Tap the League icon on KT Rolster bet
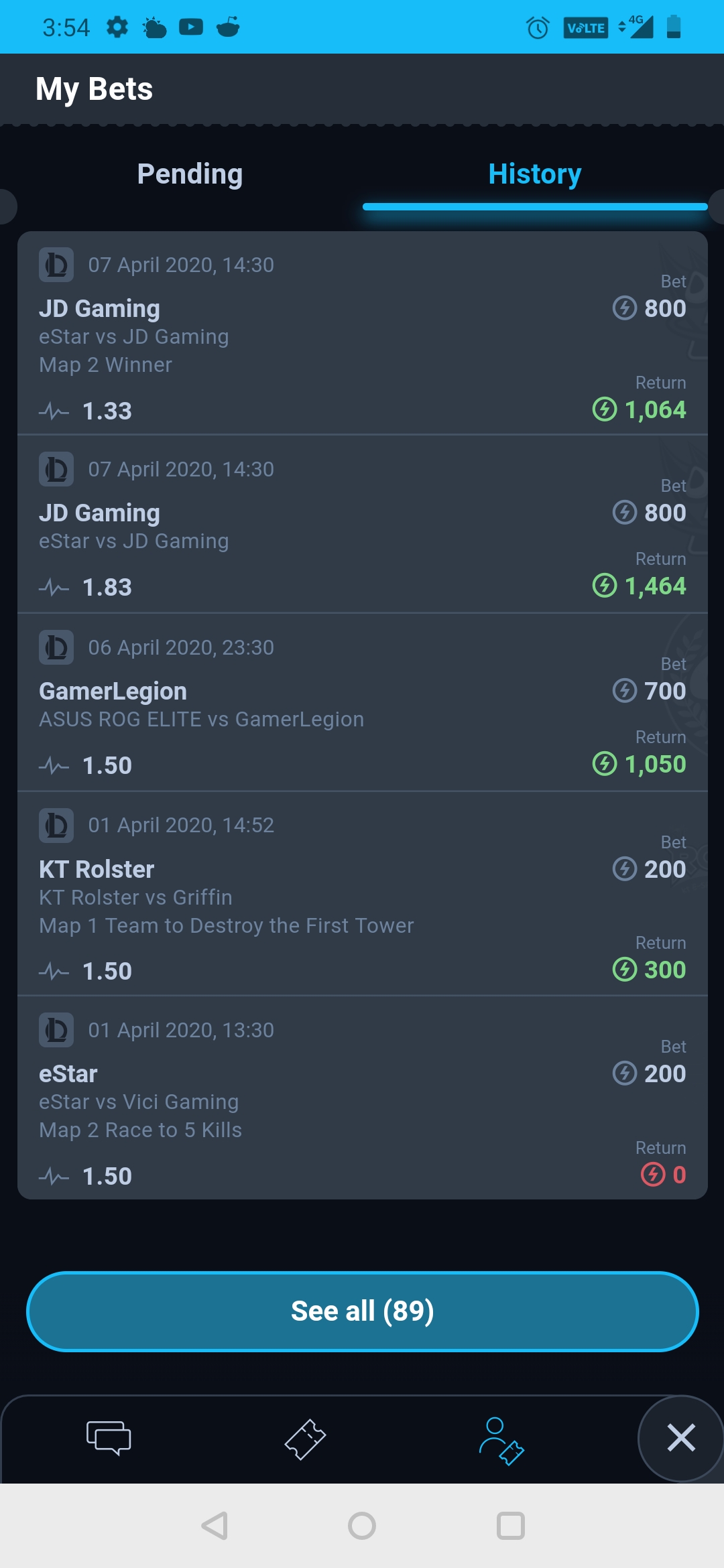724x1568 pixels. [56, 825]
